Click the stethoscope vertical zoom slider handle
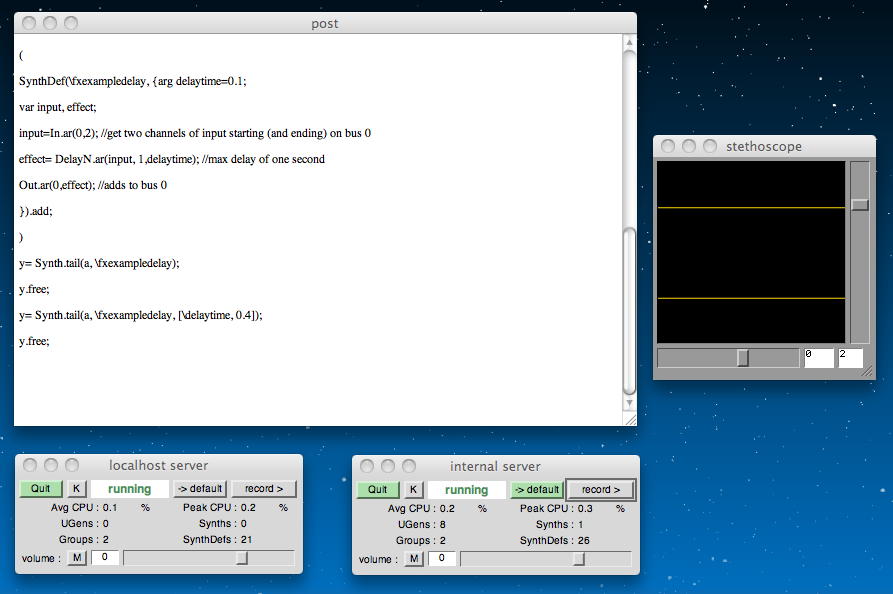This screenshot has width=893, height=594. (x=860, y=205)
